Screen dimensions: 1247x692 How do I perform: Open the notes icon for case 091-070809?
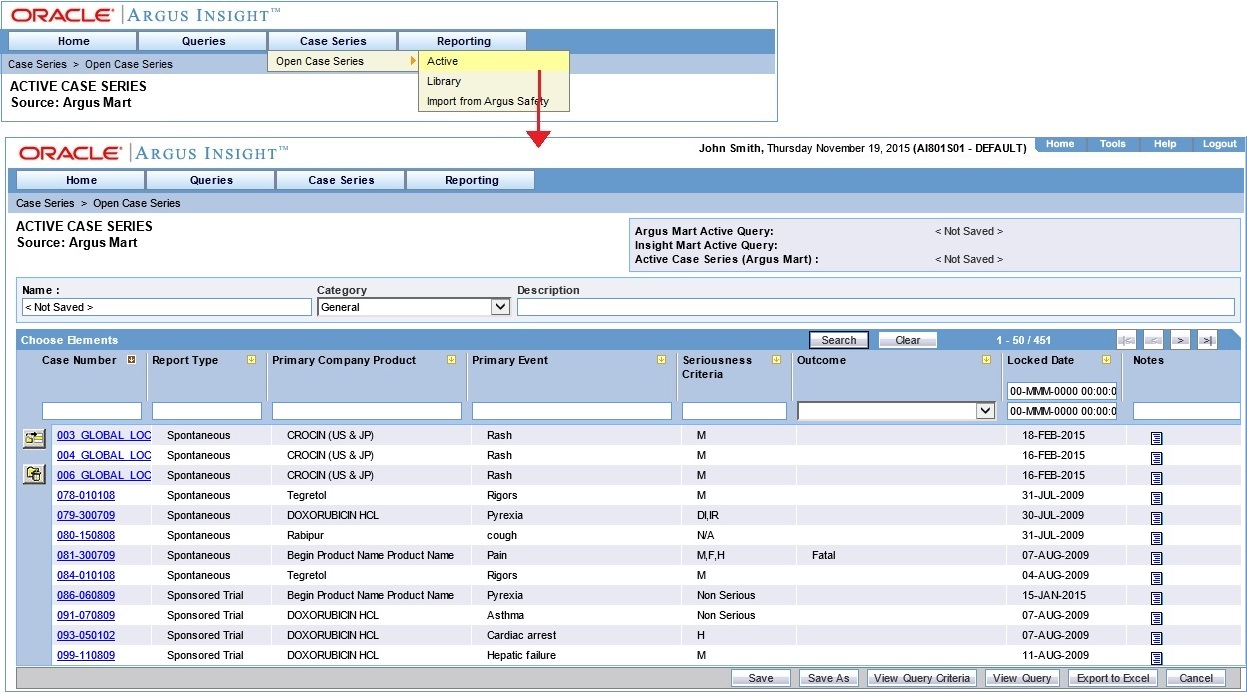click(x=1156, y=618)
